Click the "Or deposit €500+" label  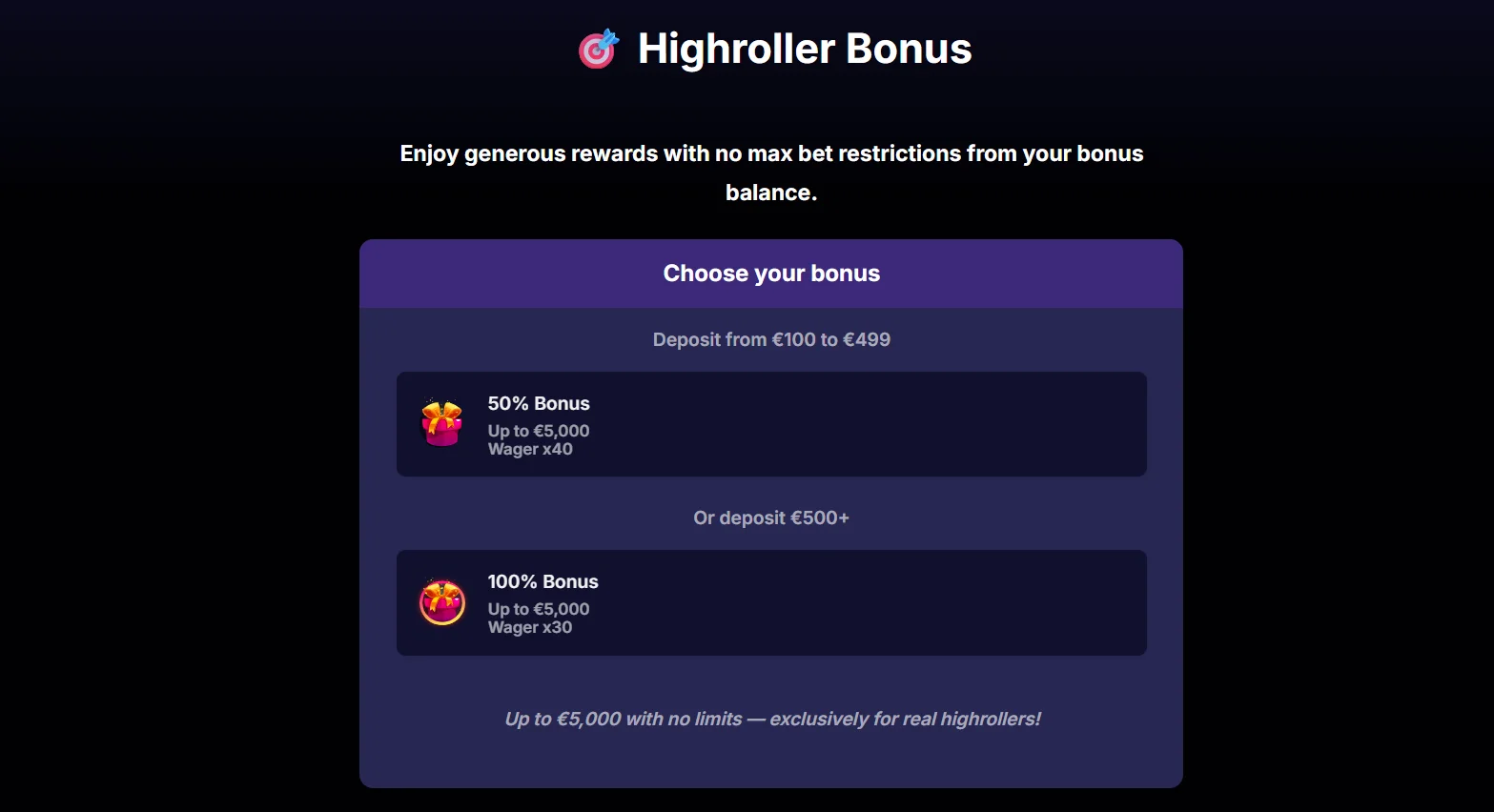(771, 518)
